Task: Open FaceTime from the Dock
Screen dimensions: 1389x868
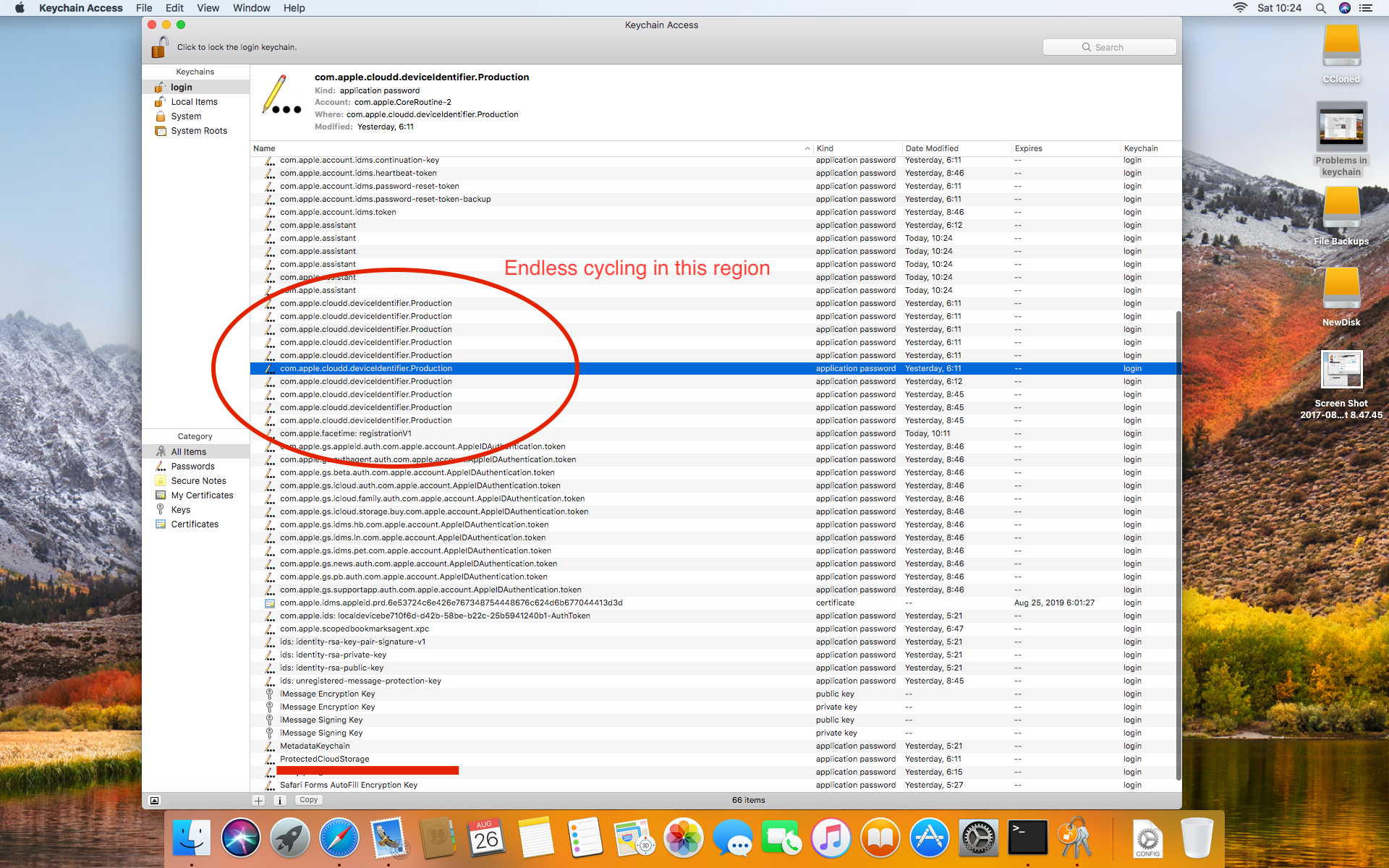Action: click(x=782, y=838)
